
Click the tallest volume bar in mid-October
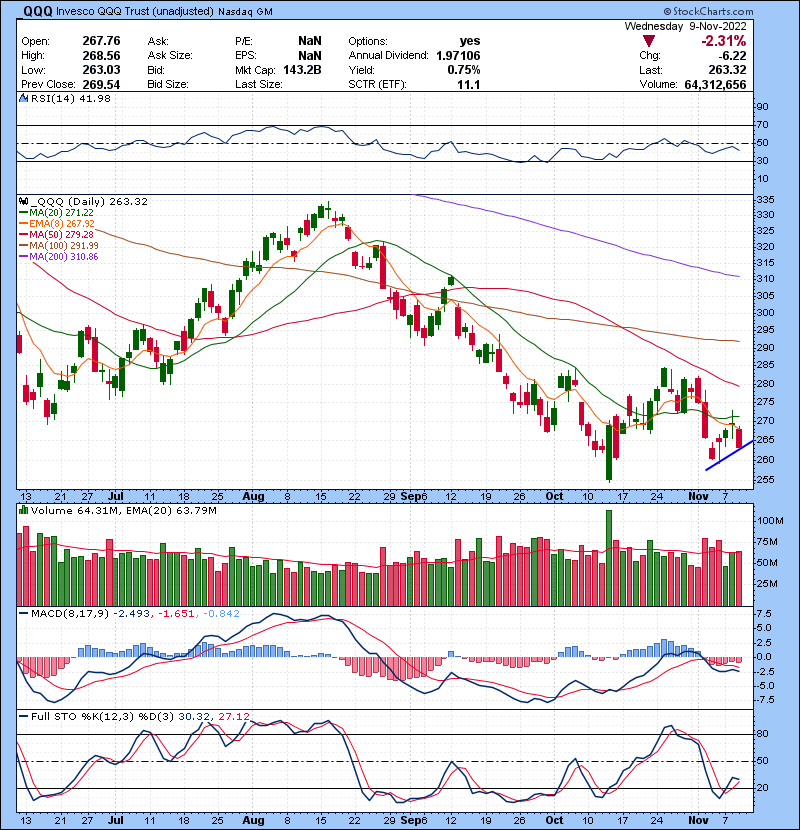609,558
